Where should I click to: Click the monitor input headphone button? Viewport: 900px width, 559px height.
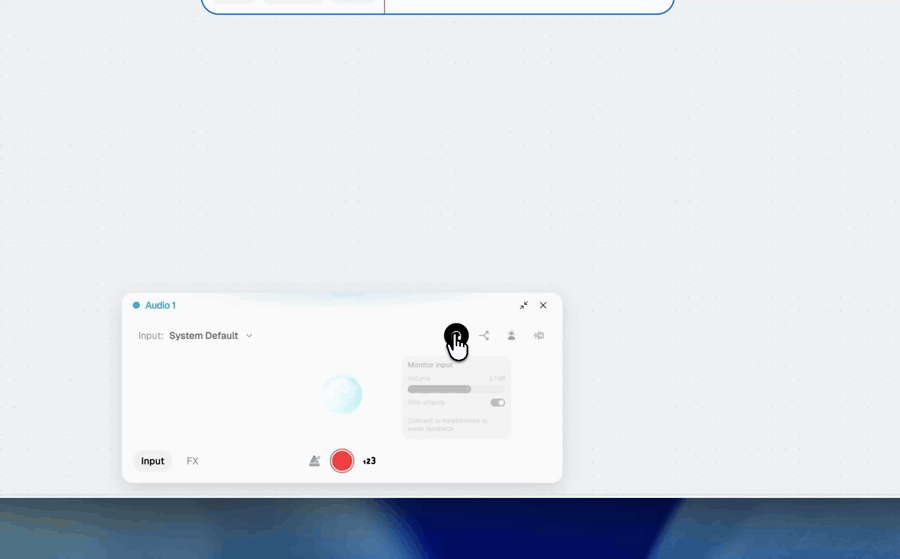pos(456,336)
